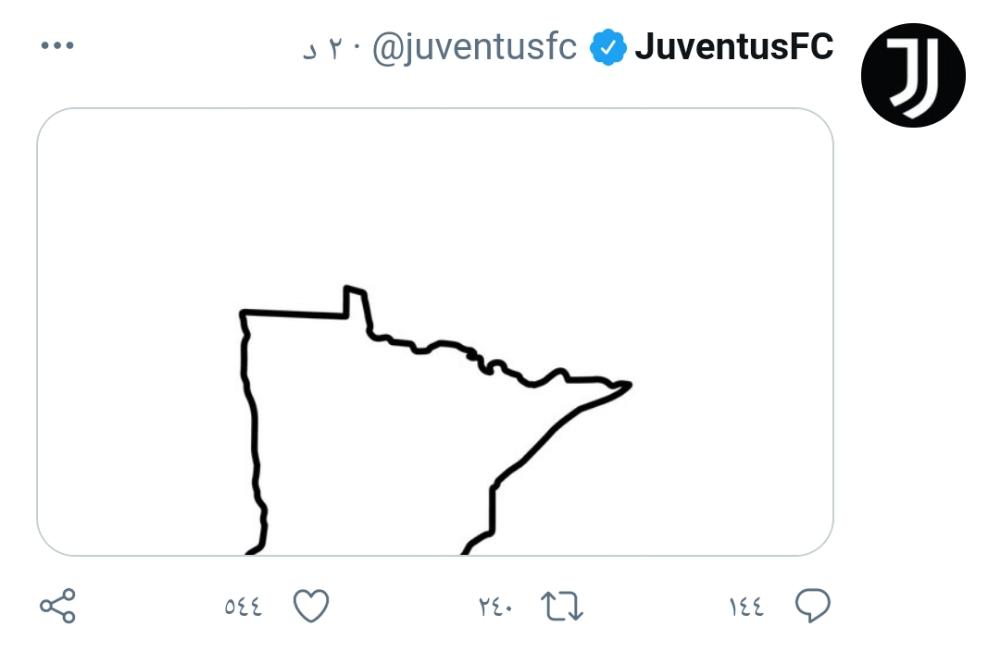Image resolution: width=1000 pixels, height=651 pixels.
Task: Click the blue verified badge
Action: (608, 47)
